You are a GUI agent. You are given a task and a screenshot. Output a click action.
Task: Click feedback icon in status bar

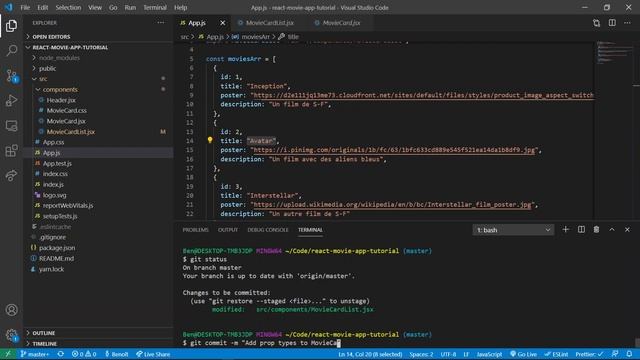615,354
